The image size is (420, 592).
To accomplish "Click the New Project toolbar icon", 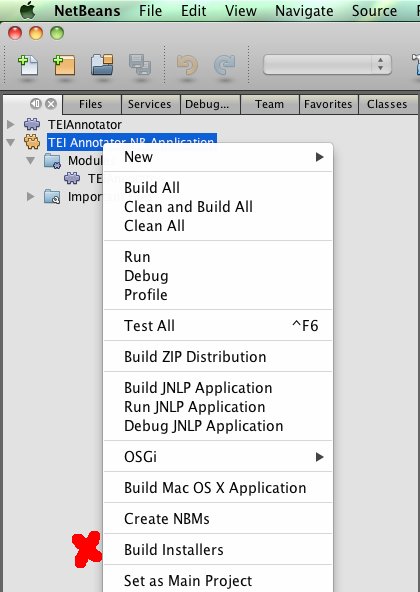I will (64, 65).
